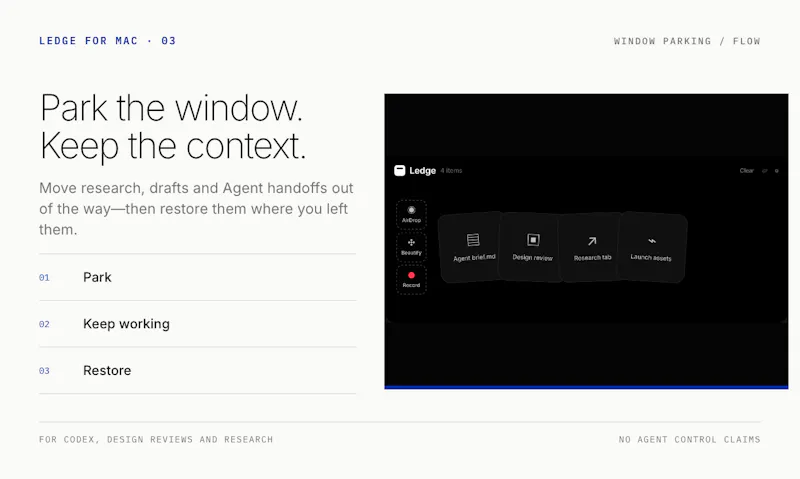This screenshot has height=479, width=800.
Task: Open the Launch assets card
Action: 652,247
